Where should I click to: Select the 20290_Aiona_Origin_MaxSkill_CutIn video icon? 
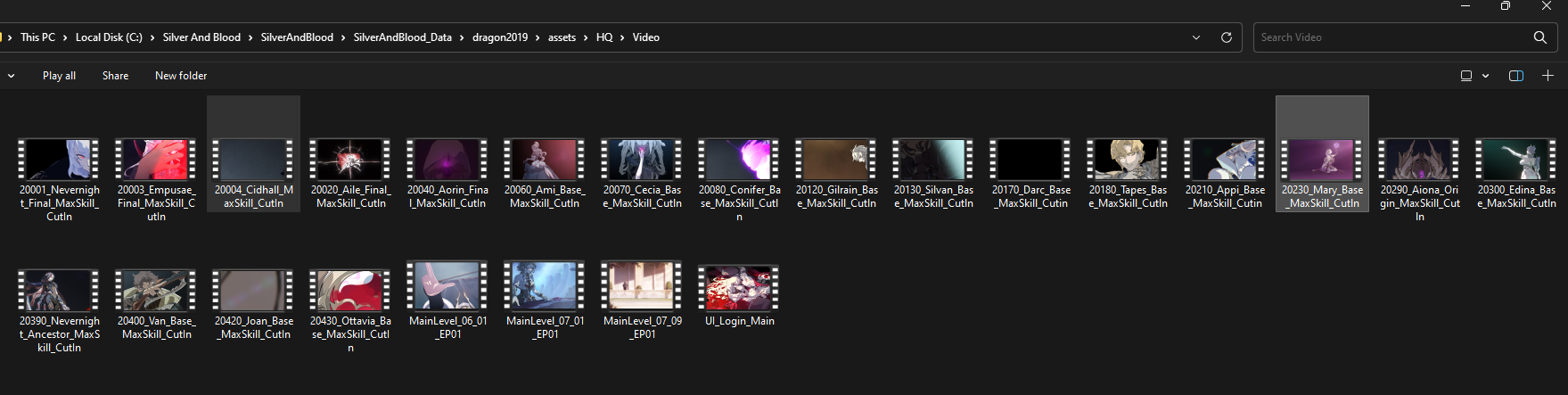point(1419,160)
